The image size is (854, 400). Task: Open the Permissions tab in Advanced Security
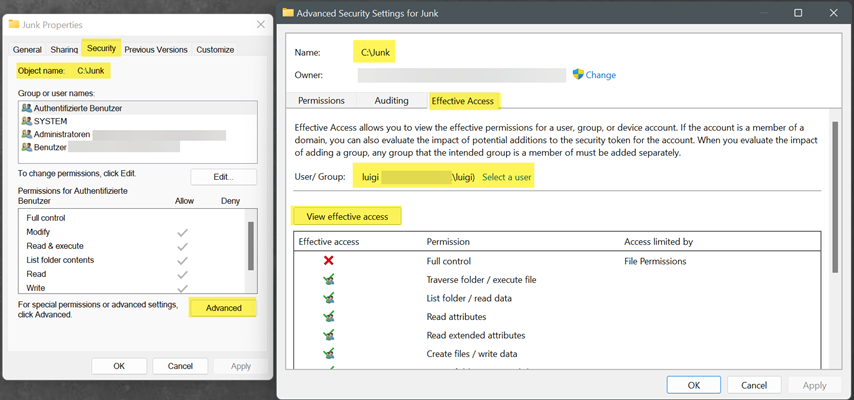tap(321, 100)
